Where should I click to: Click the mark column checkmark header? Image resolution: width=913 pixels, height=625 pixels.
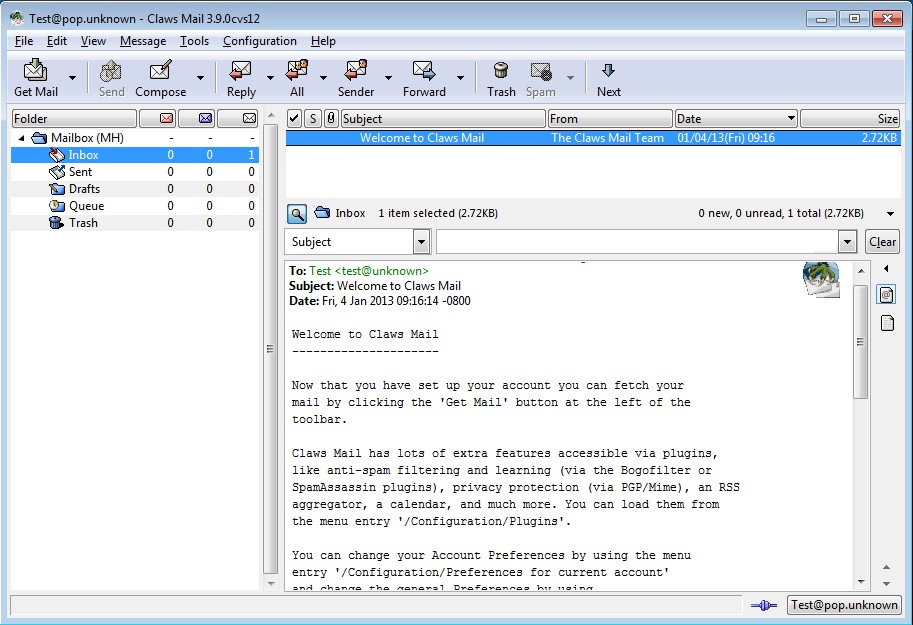click(295, 118)
